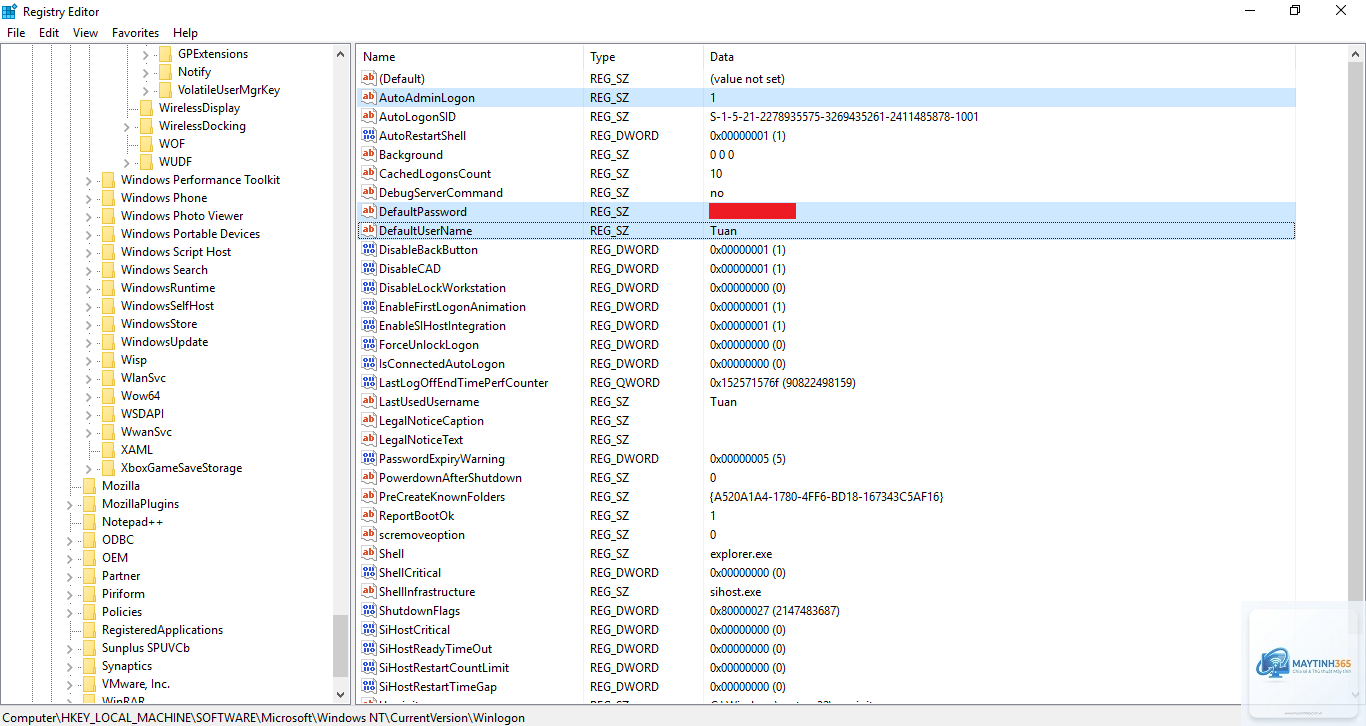Expand the Notify key
1366x726 pixels.
tap(145, 72)
